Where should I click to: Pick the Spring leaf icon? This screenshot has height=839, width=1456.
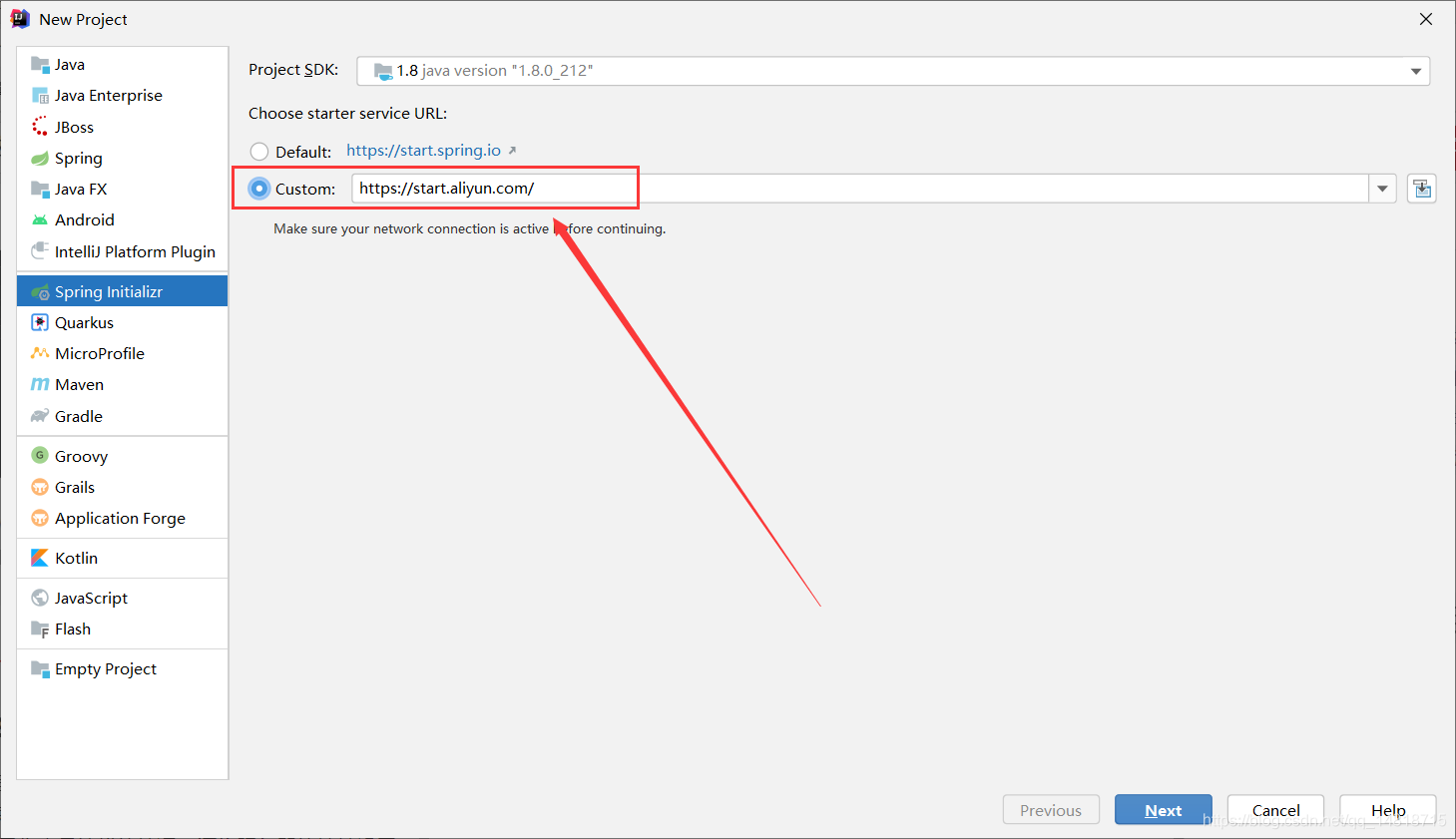tap(40, 158)
